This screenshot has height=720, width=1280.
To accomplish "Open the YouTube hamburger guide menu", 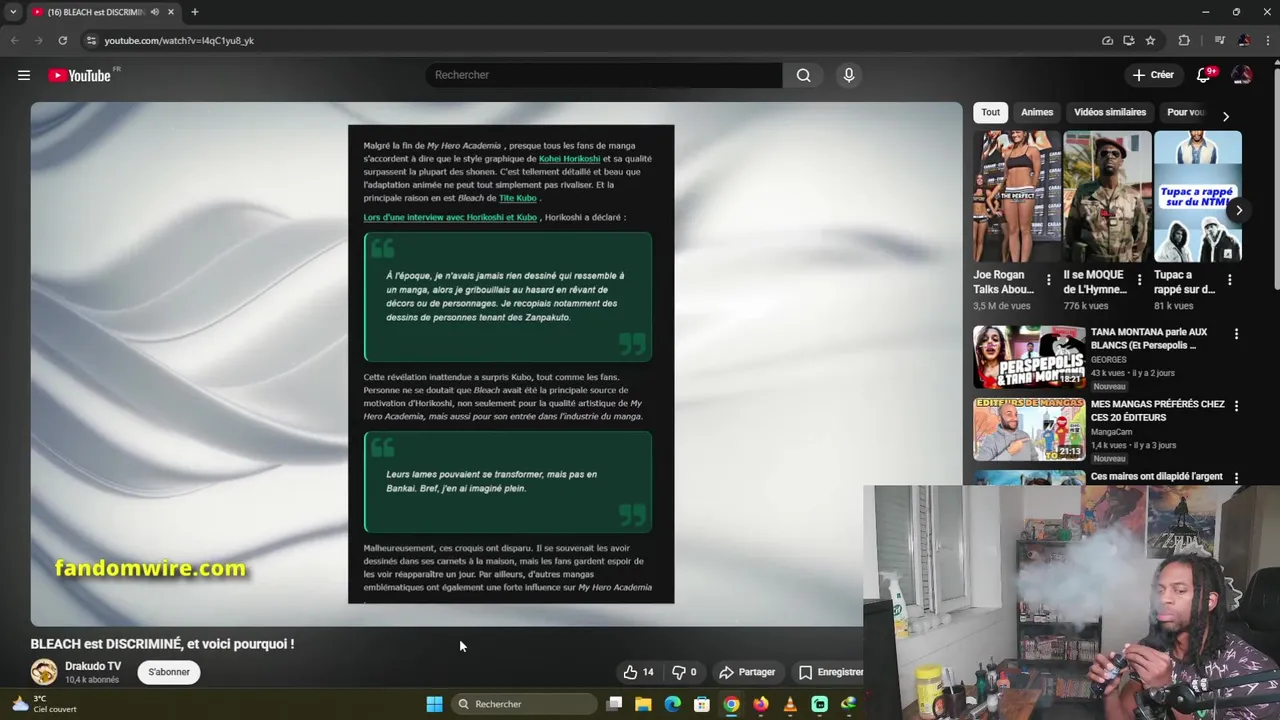I will pos(24,75).
